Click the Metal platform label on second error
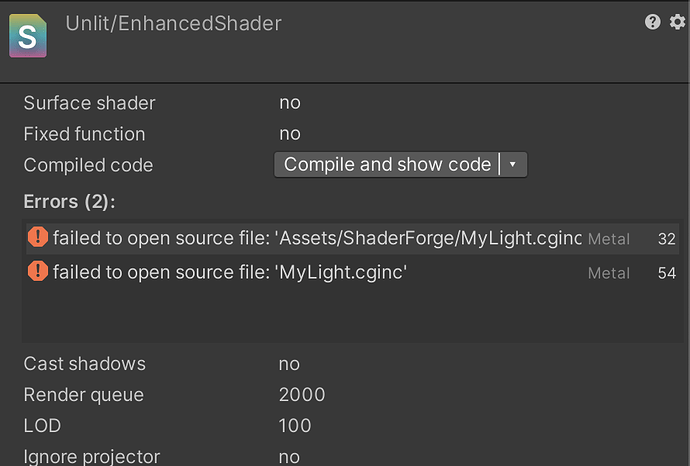690x466 pixels. coord(609,273)
